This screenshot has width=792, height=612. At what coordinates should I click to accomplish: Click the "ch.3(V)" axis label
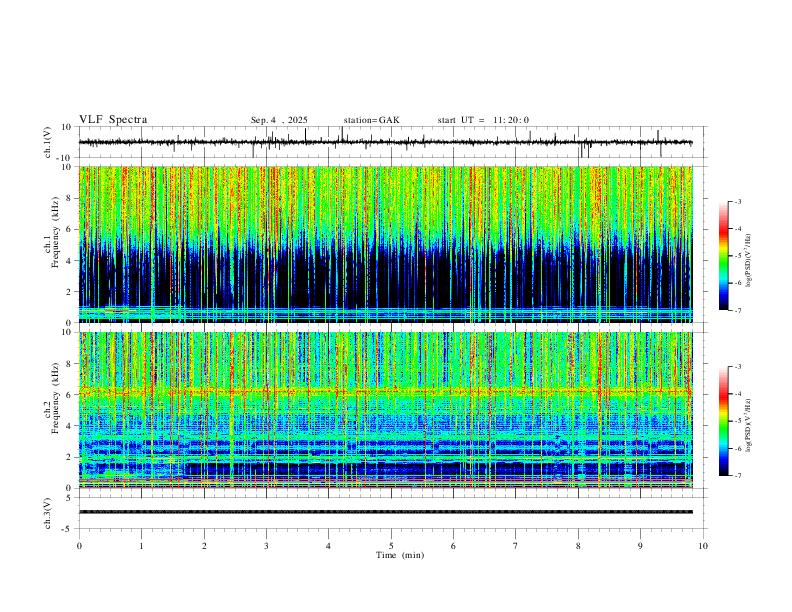pos(48,513)
